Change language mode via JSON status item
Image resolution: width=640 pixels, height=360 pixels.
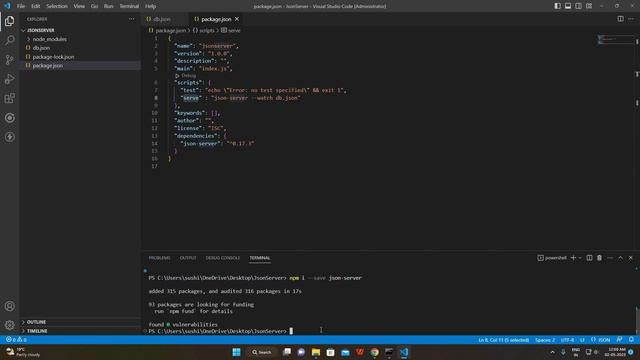pyautogui.click(x=601, y=340)
